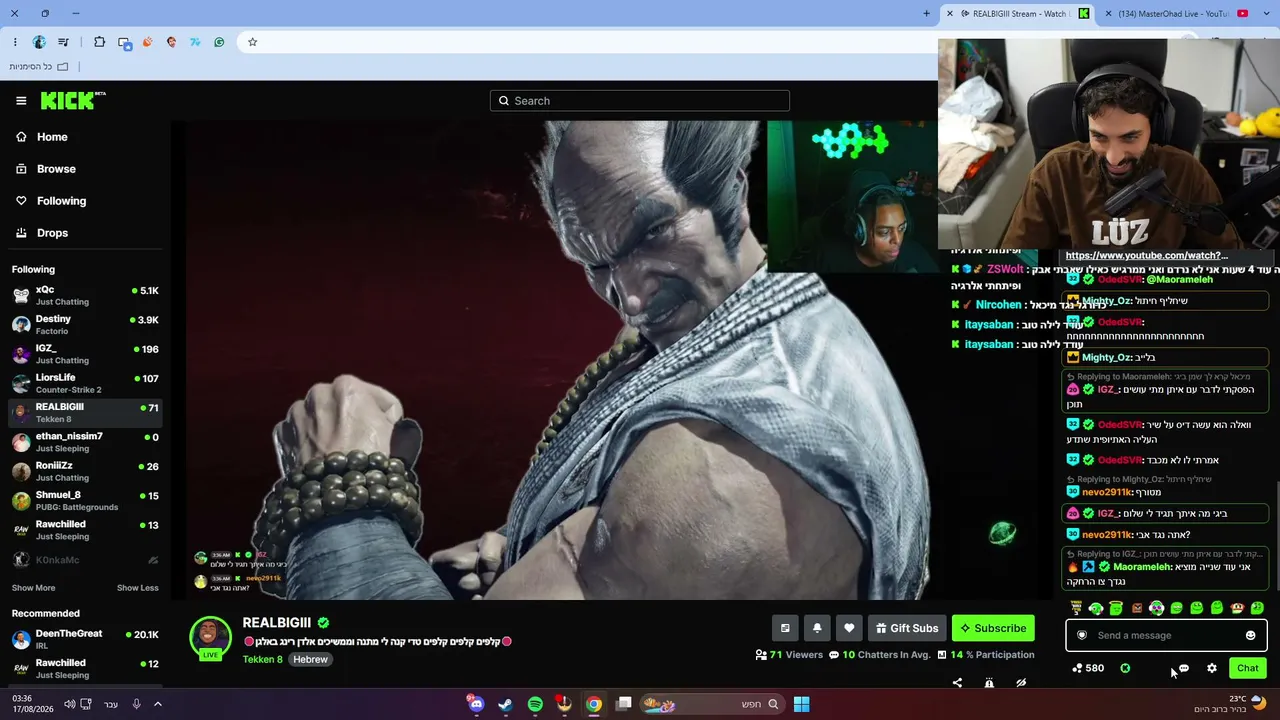Follow channel with the heart icon

[849, 628]
